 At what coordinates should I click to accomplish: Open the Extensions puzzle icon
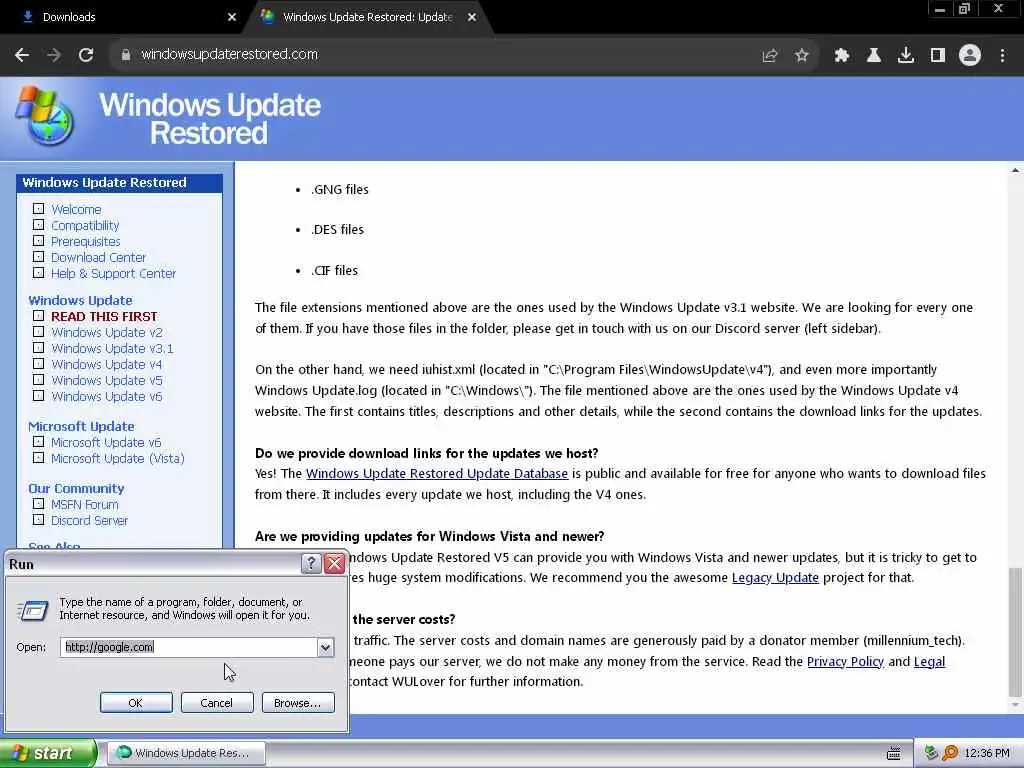(842, 56)
